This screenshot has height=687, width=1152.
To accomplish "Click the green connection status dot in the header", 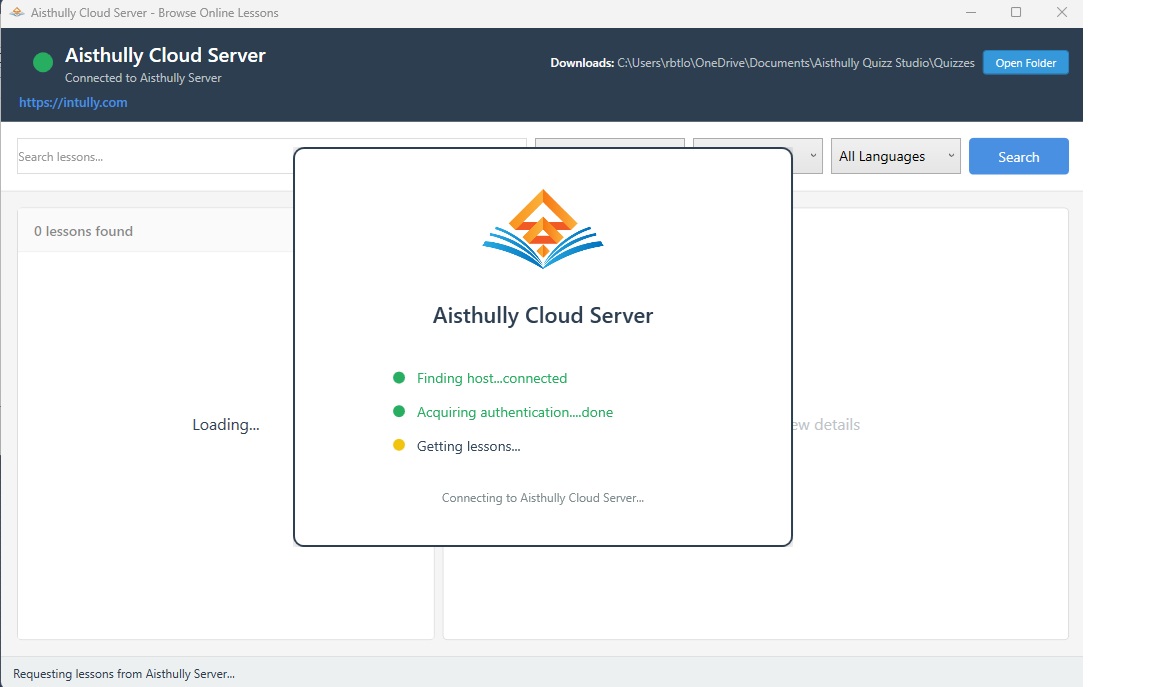I will pyautogui.click(x=41, y=62).
